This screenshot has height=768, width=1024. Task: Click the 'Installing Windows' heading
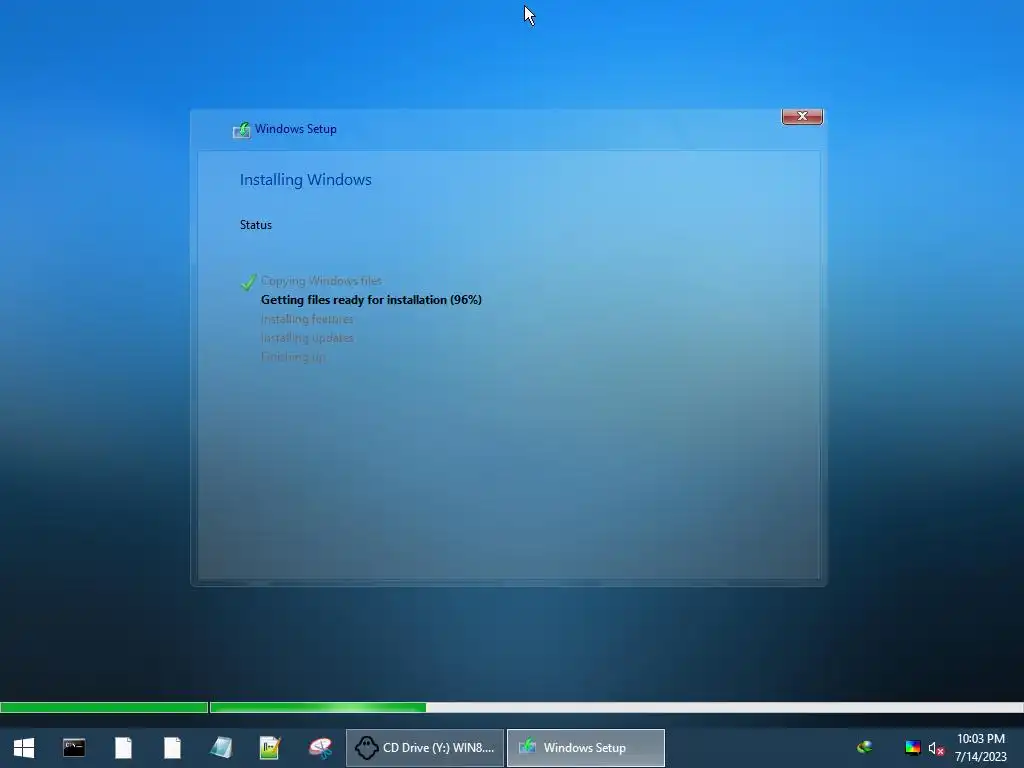306,180
